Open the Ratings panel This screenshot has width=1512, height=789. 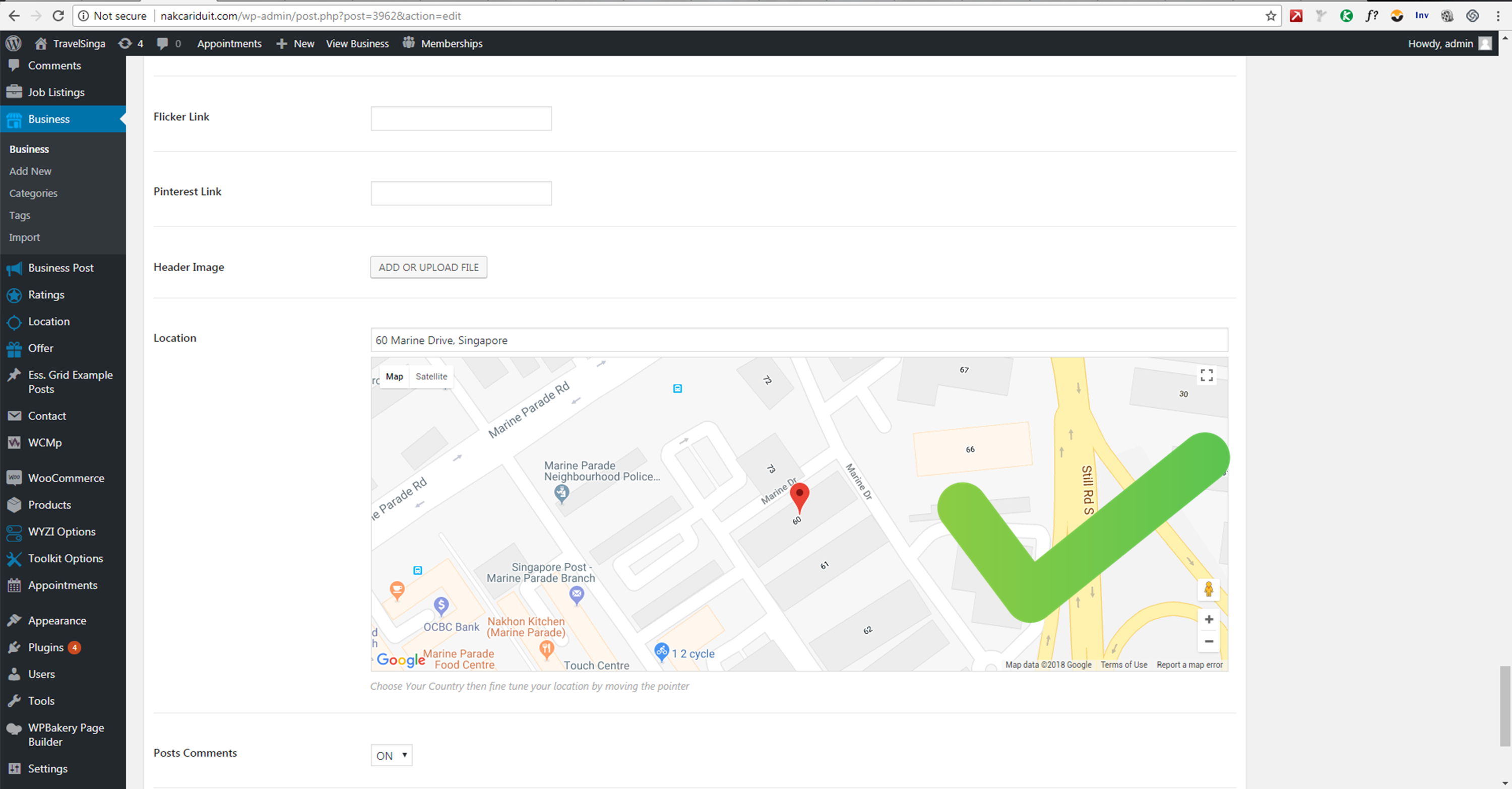(46, 294)
